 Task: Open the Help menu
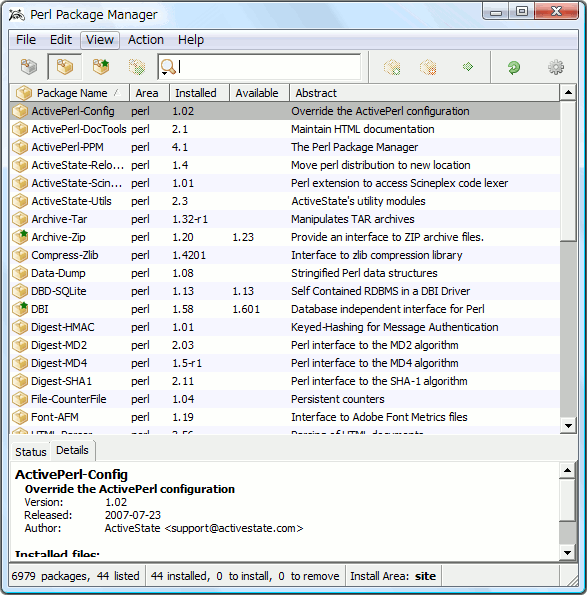click(191, 40)
